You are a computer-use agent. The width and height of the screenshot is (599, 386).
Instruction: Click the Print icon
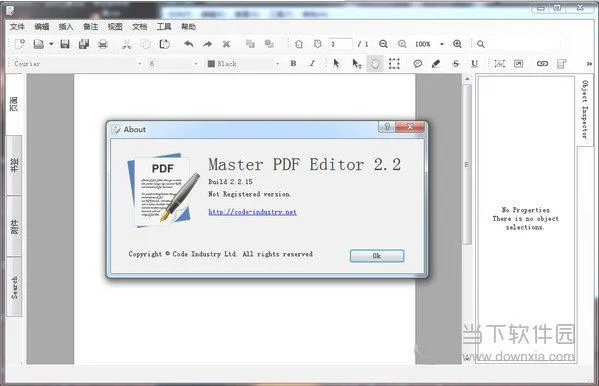coord(103,44)
